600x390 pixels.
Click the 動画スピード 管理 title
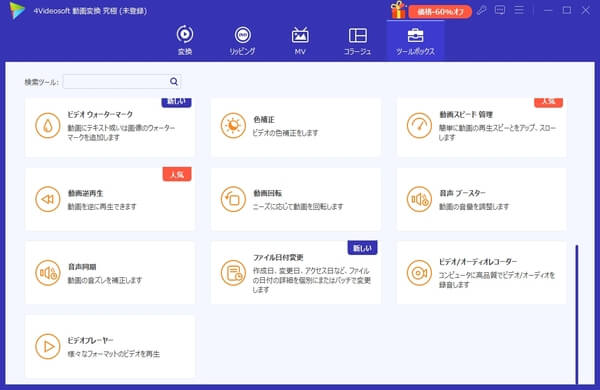tap(466, 114)
